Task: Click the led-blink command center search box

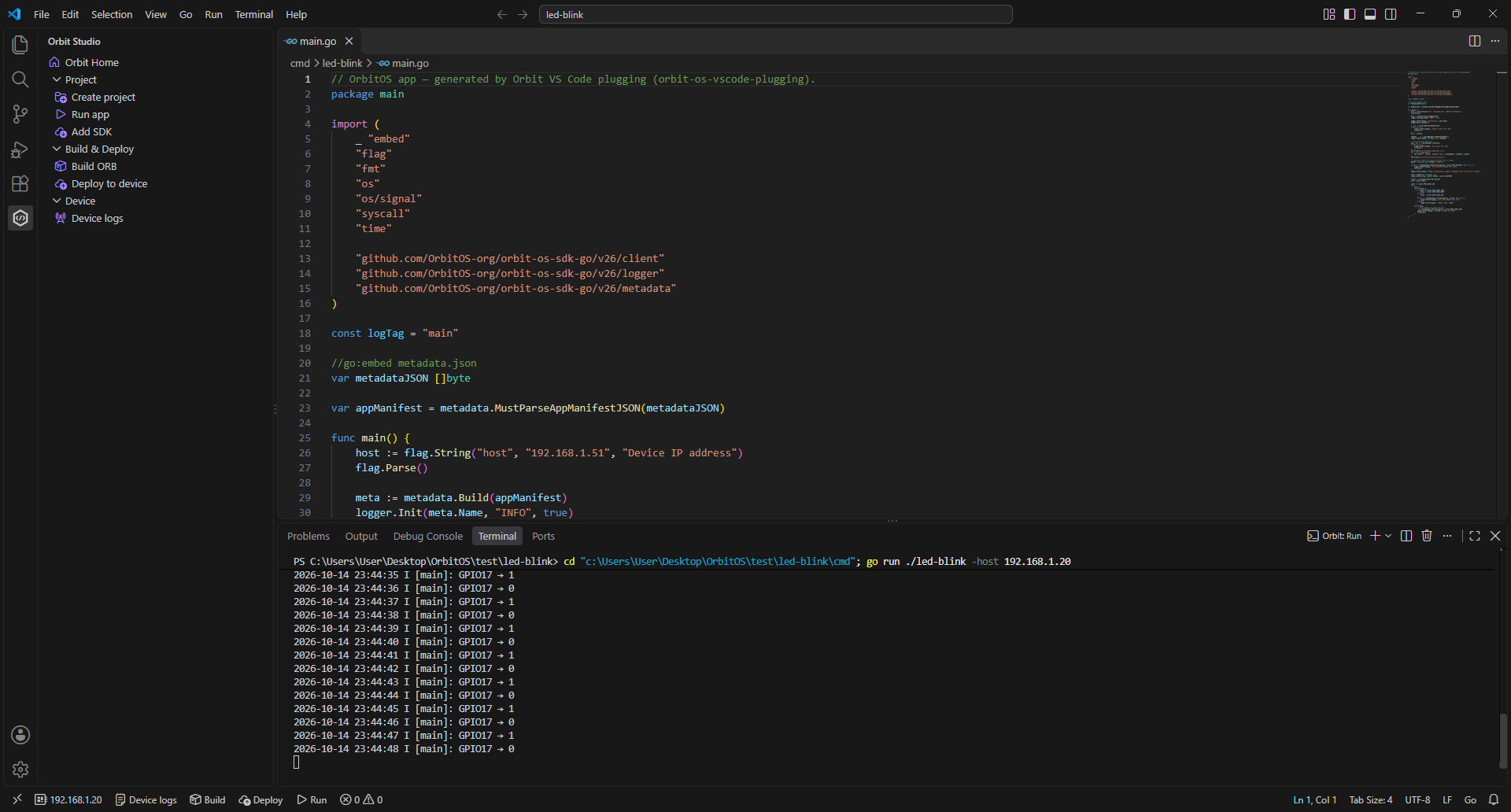Action: (775, 14)
